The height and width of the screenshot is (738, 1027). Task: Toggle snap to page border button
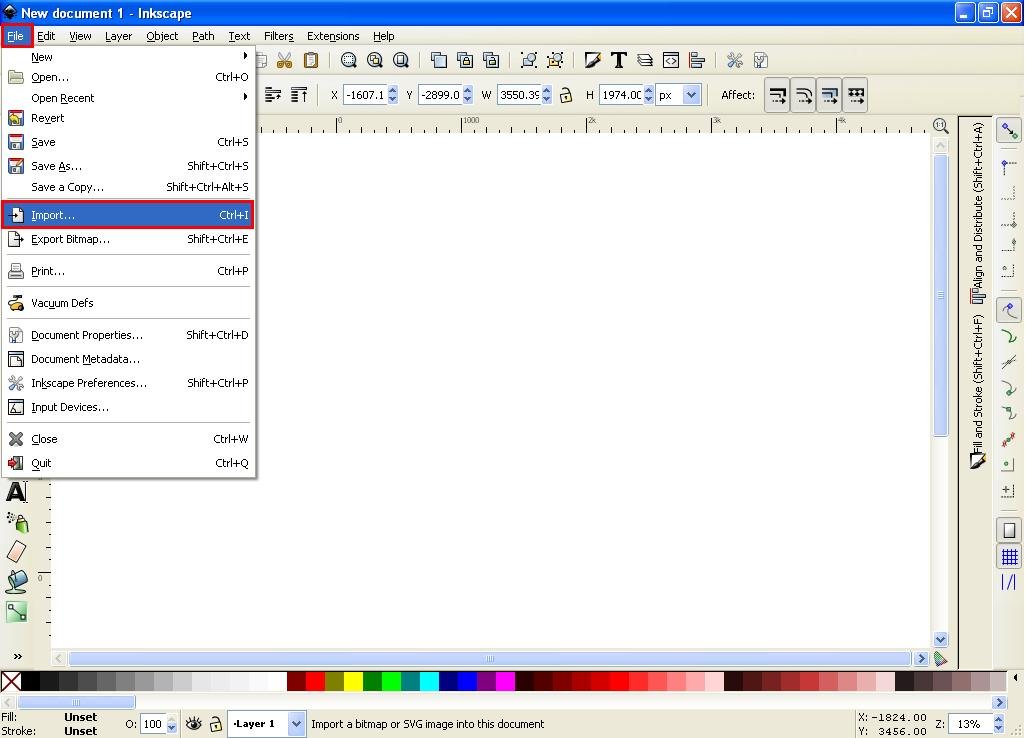click(x=1009, y=530)
